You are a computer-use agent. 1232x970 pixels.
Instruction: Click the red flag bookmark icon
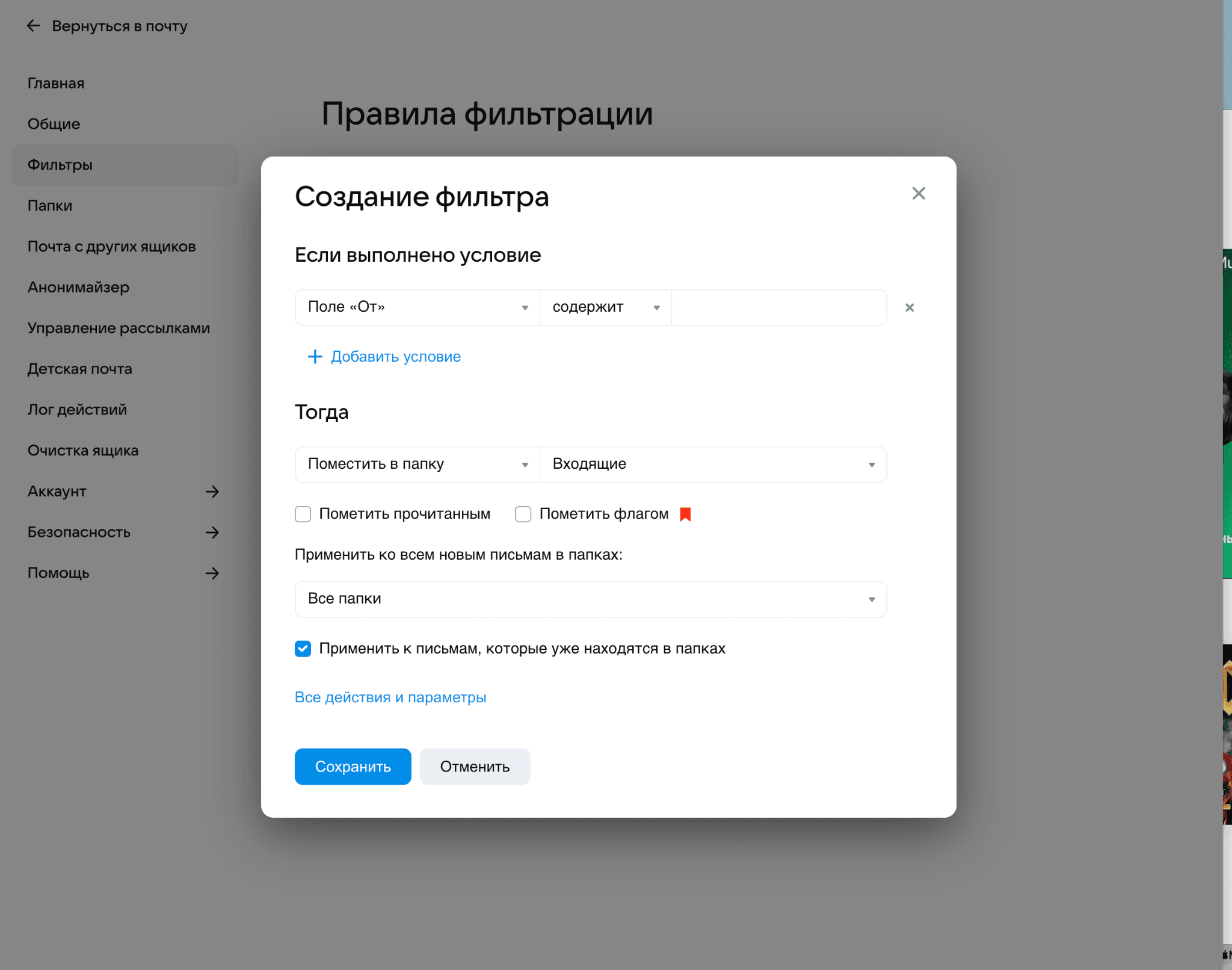pyautogui.click(x=685, y=514)
